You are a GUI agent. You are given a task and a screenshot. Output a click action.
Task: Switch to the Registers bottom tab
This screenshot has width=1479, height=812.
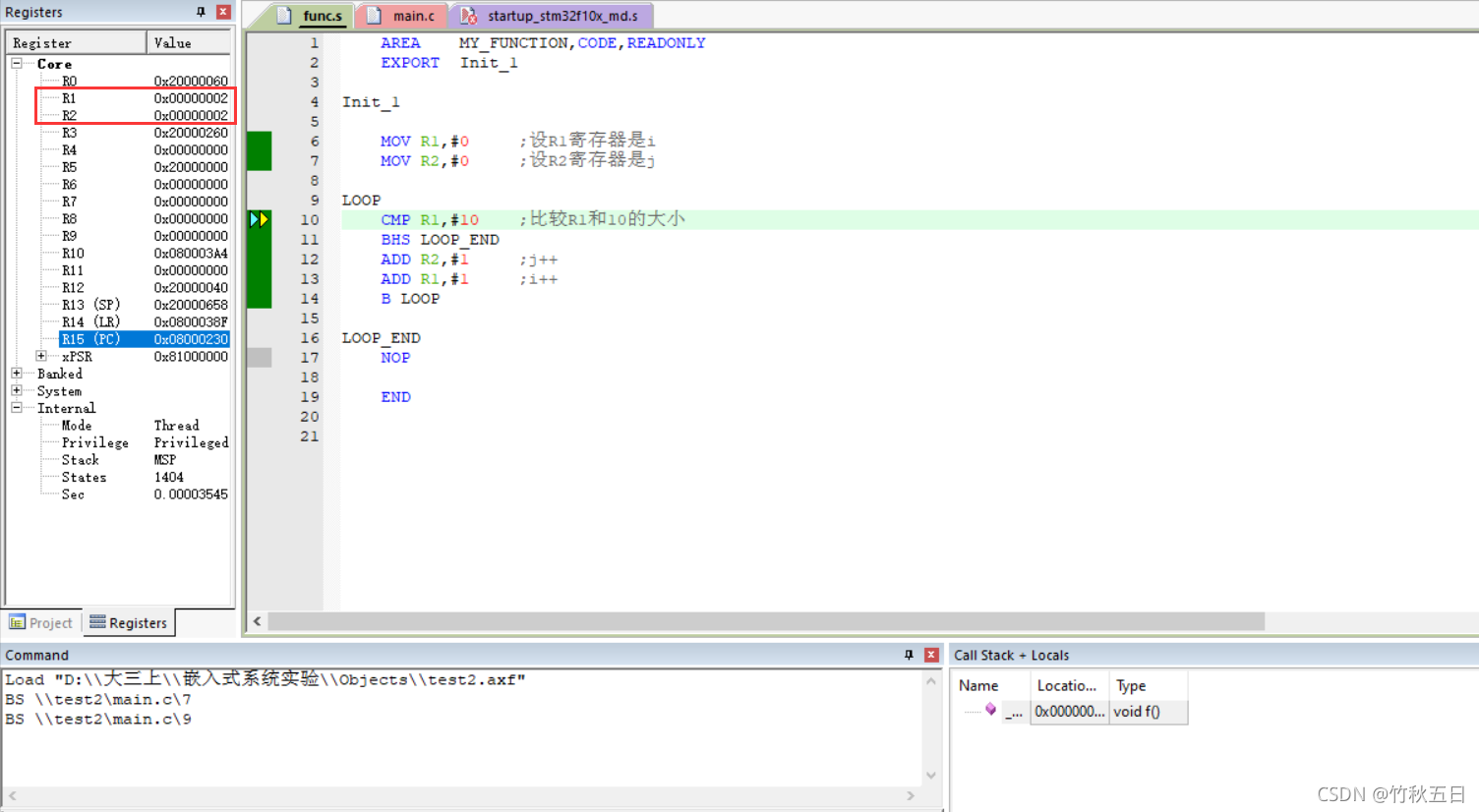(129, 622)
